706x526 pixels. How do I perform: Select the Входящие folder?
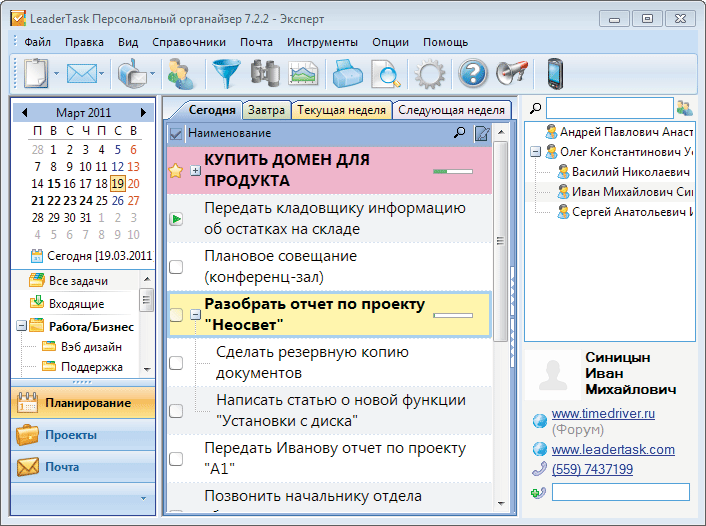point(76,304)
